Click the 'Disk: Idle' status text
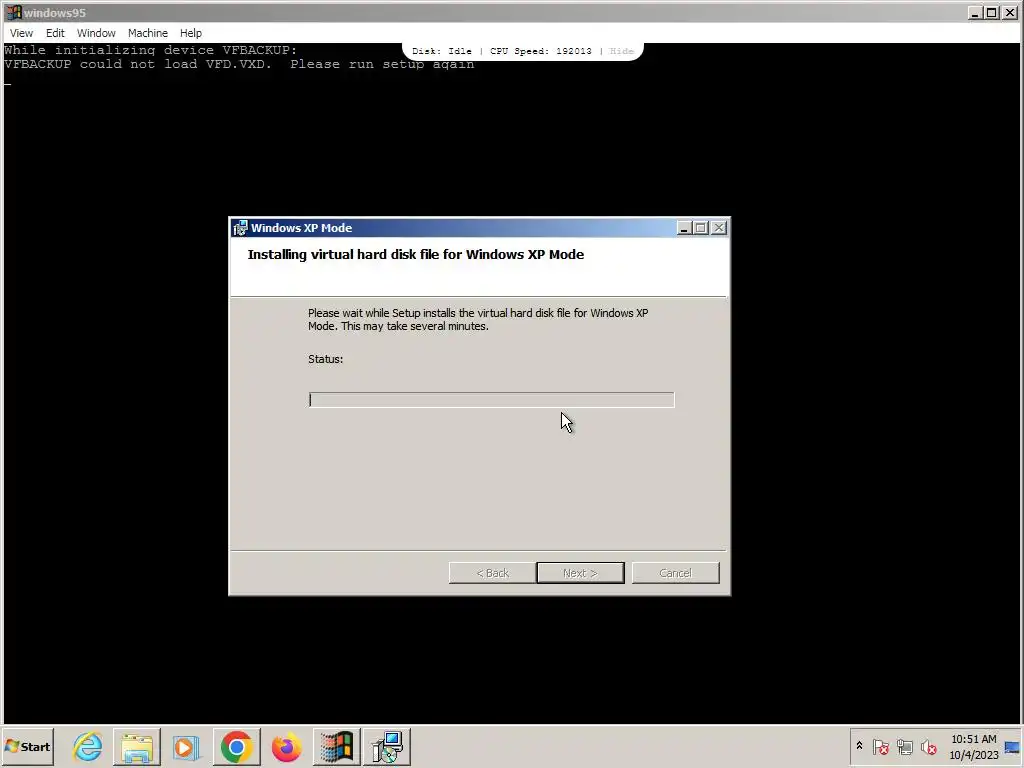This screenshot has width=1024, height=768. [441, 51]
